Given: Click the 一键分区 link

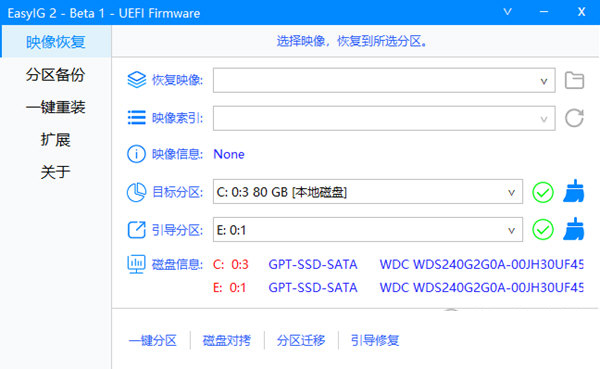Looking at the screenshot, I should tap(153, 340).
